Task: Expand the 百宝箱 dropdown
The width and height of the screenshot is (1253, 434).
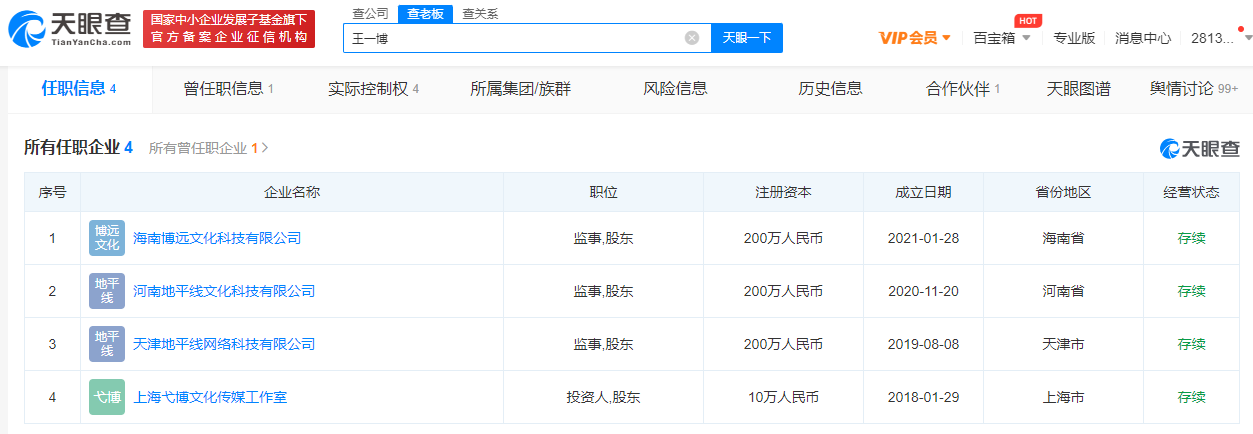Action: 1001,38
